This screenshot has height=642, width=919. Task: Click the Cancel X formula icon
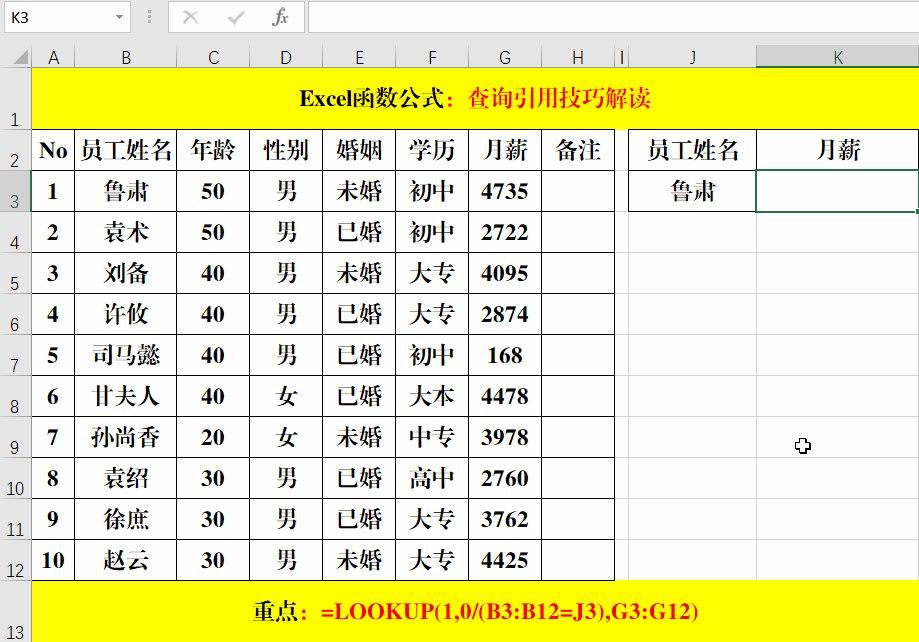pos(190,17)
